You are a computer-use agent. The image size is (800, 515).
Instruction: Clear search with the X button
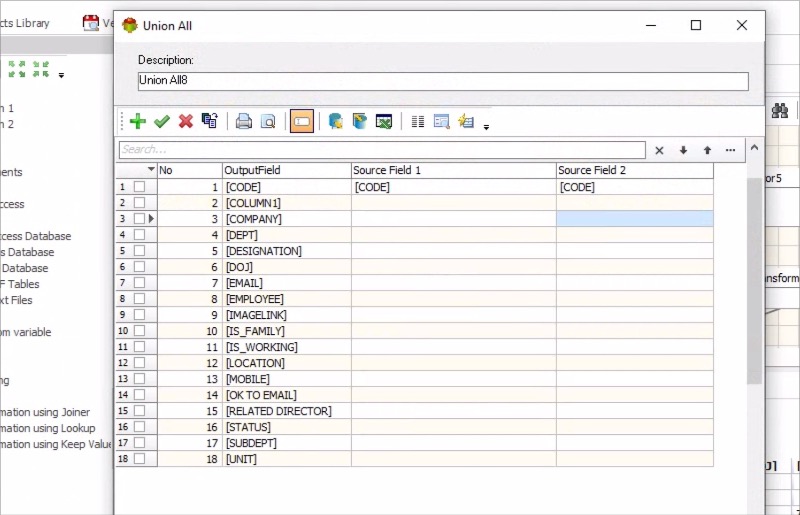pos(659,150)
